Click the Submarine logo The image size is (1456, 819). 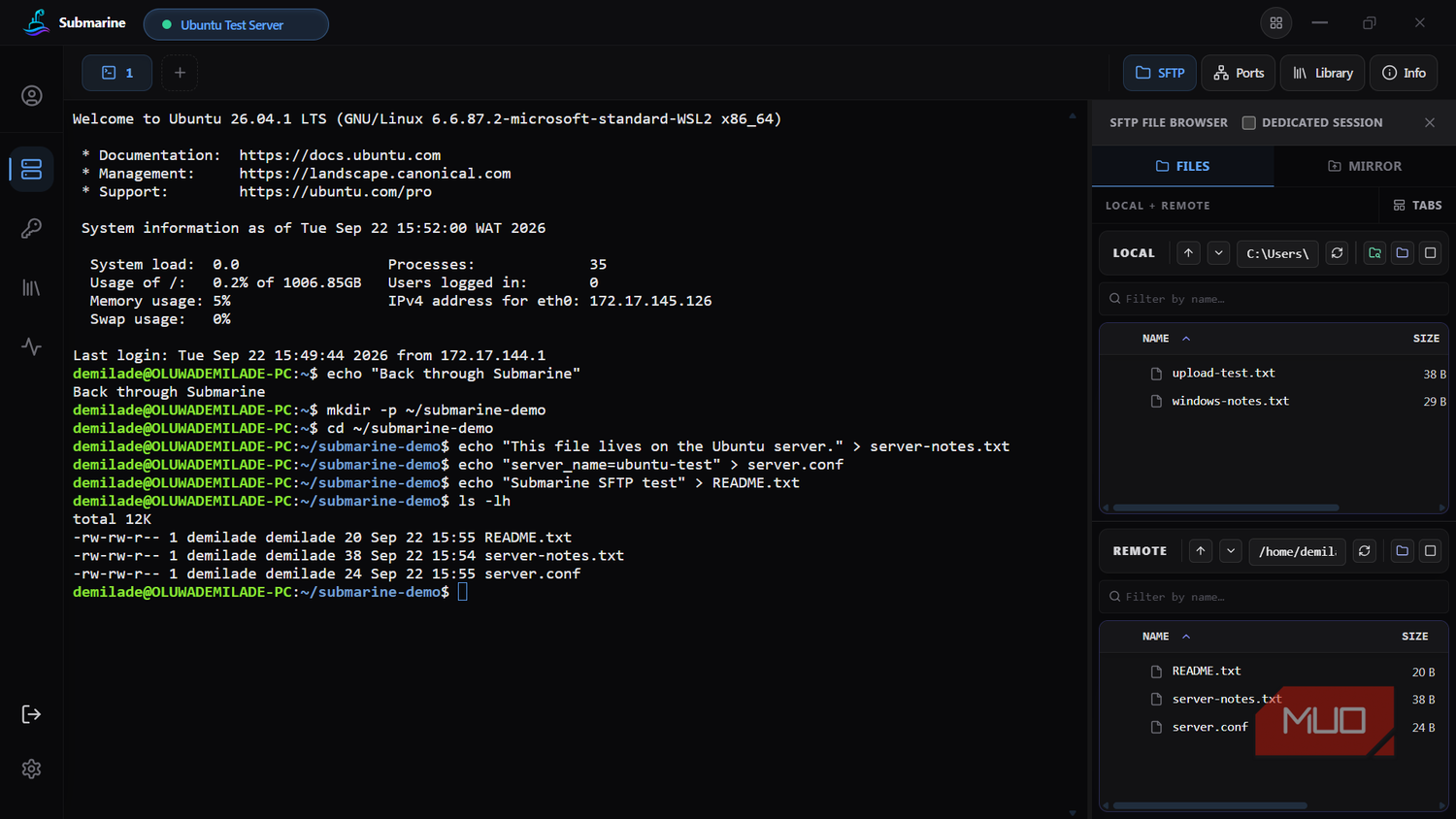click(37, 22)
